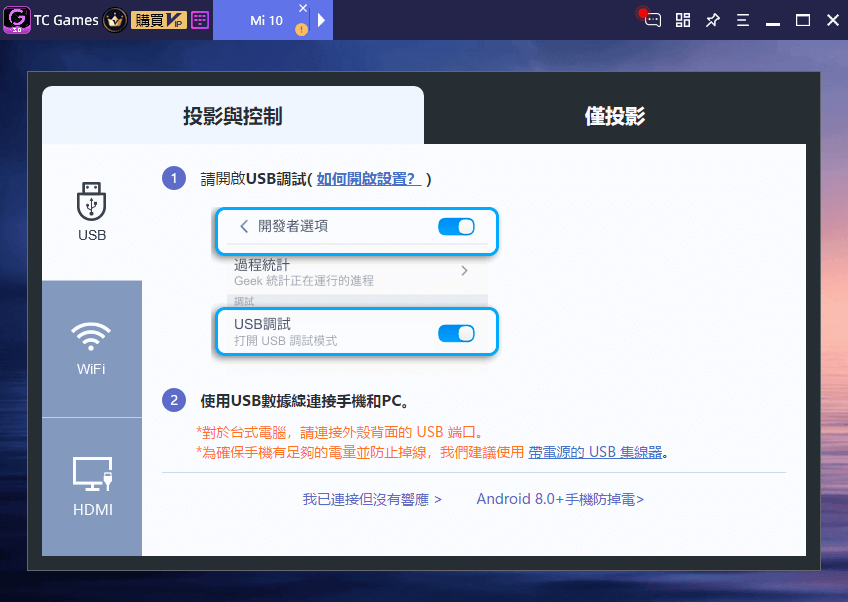Expand 過程統計 row chevron

point(464,270)
